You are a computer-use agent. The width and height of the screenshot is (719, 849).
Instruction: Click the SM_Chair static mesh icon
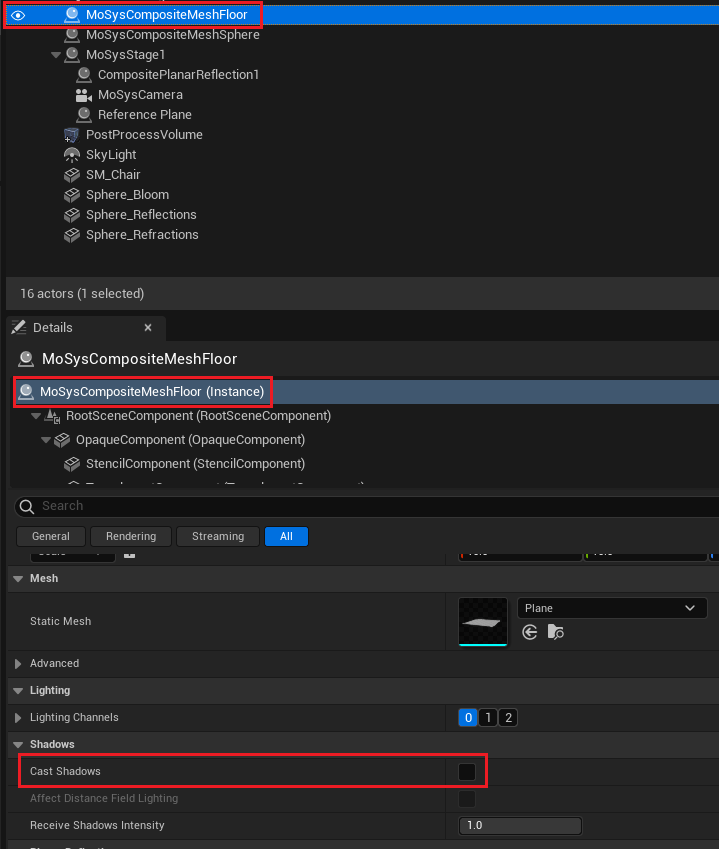(x=71, y=175)
